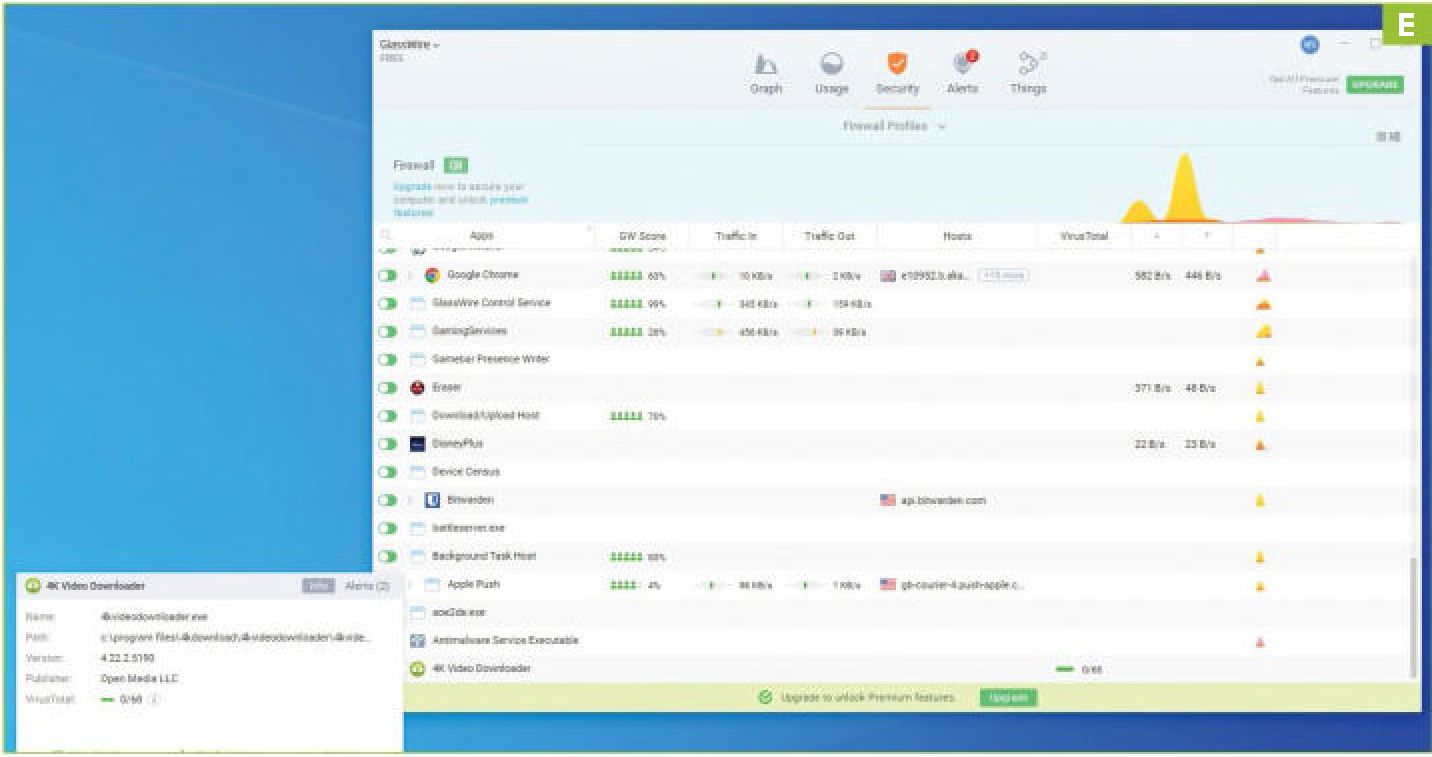Click the 4K Video Downloader icon in the list
1432x757 pixels.
(418, 668)
